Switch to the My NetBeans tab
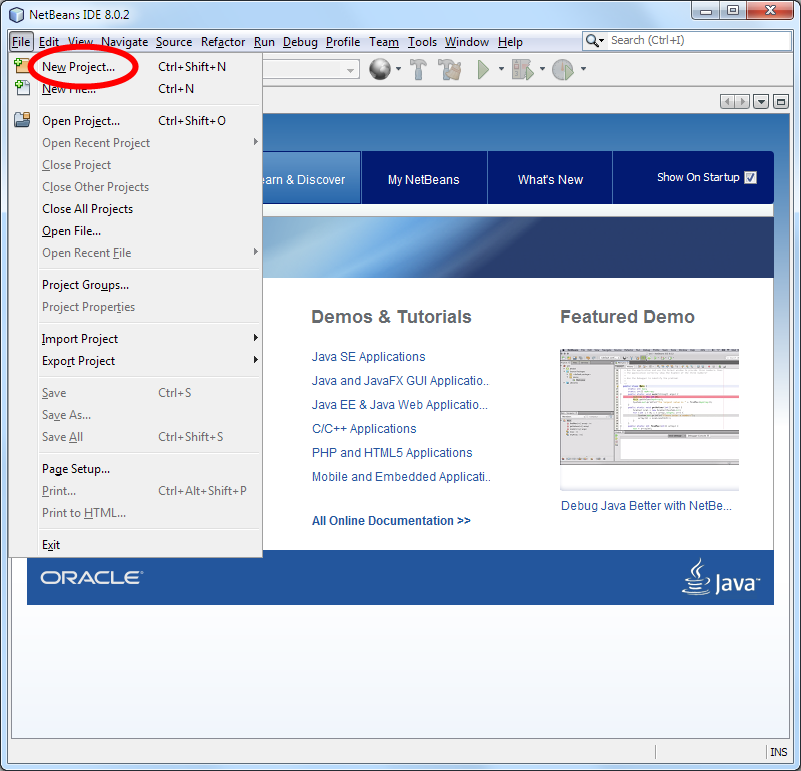The image size is (801, 771). [423, 180]
